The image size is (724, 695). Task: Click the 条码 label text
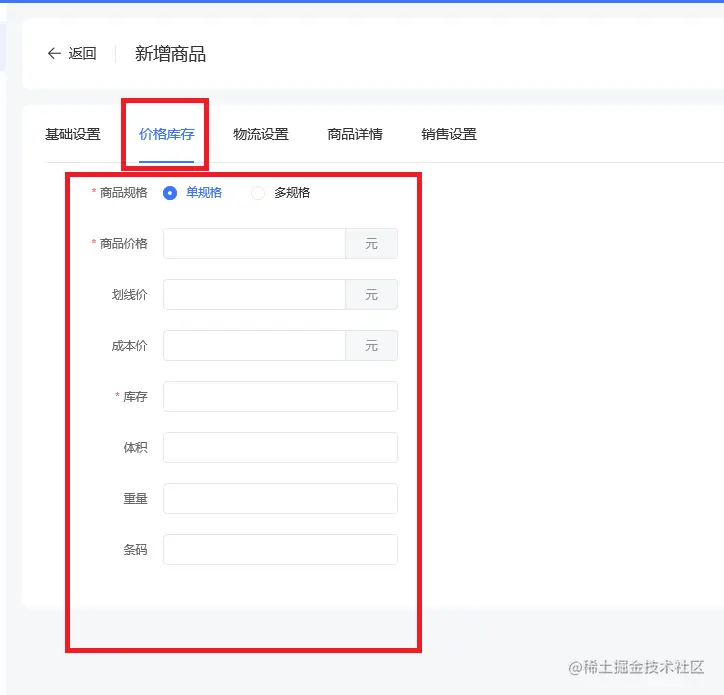coord(135,550)
